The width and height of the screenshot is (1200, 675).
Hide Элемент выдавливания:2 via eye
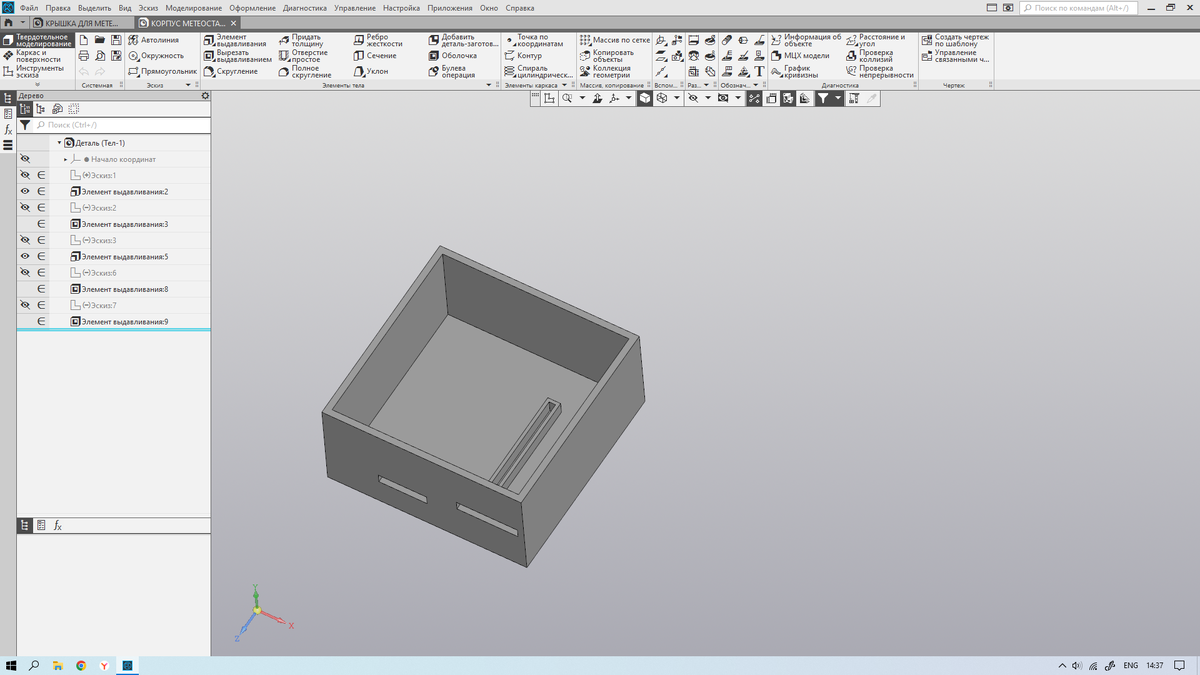pyautogui.click(x=25, y=191)
